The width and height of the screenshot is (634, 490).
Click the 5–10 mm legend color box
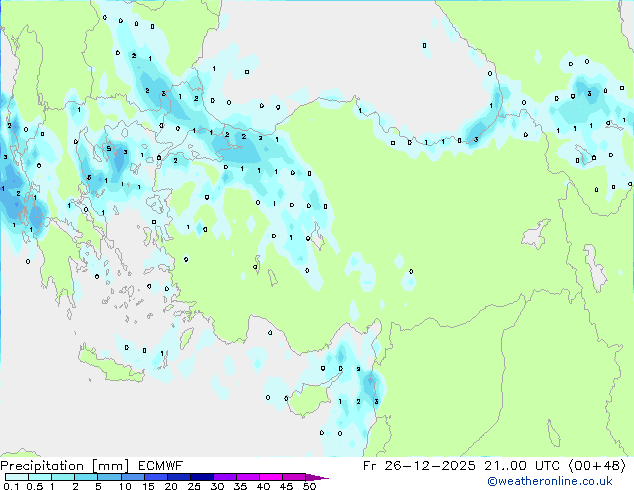pos(110,477)
